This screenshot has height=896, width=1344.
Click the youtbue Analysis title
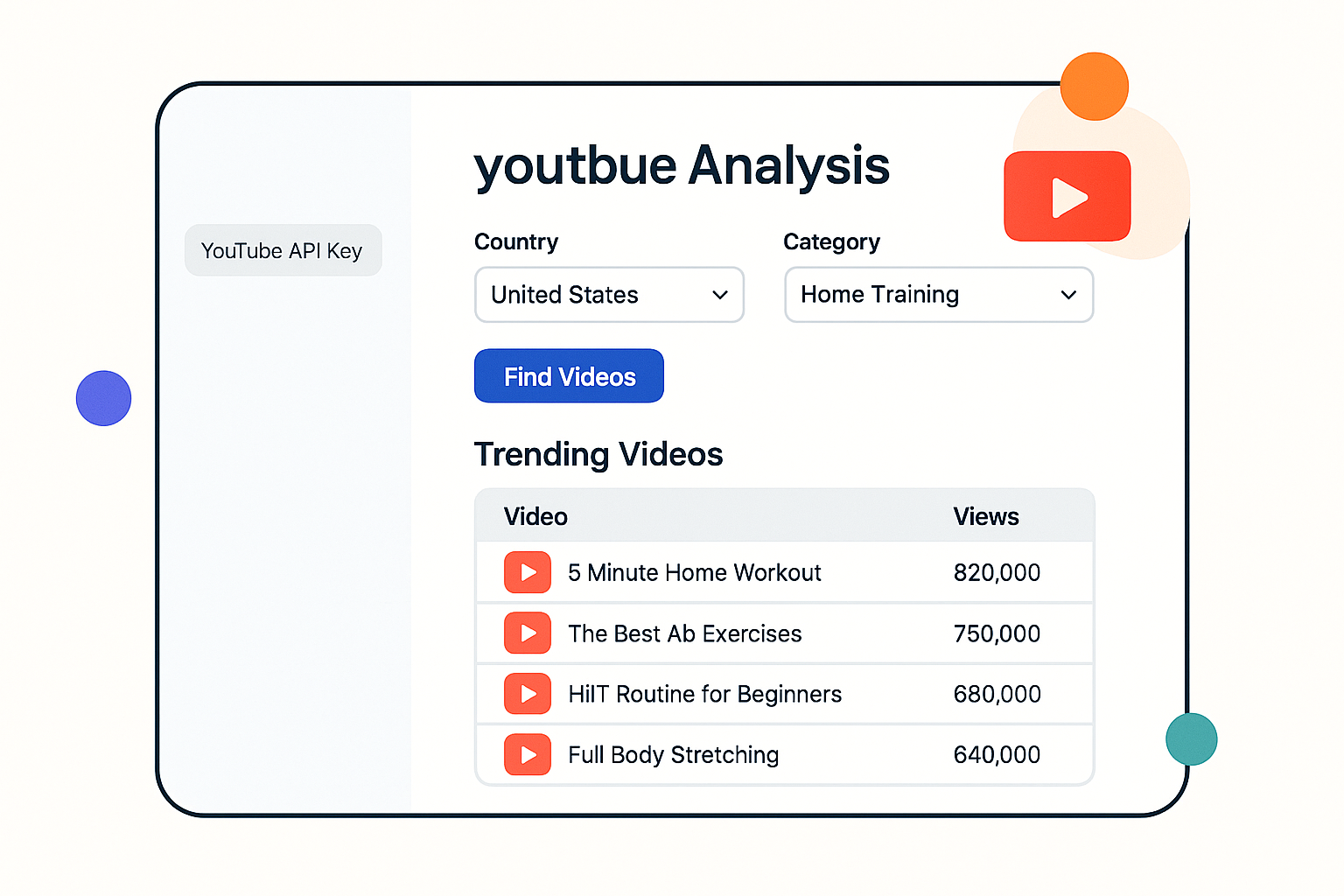681,166
